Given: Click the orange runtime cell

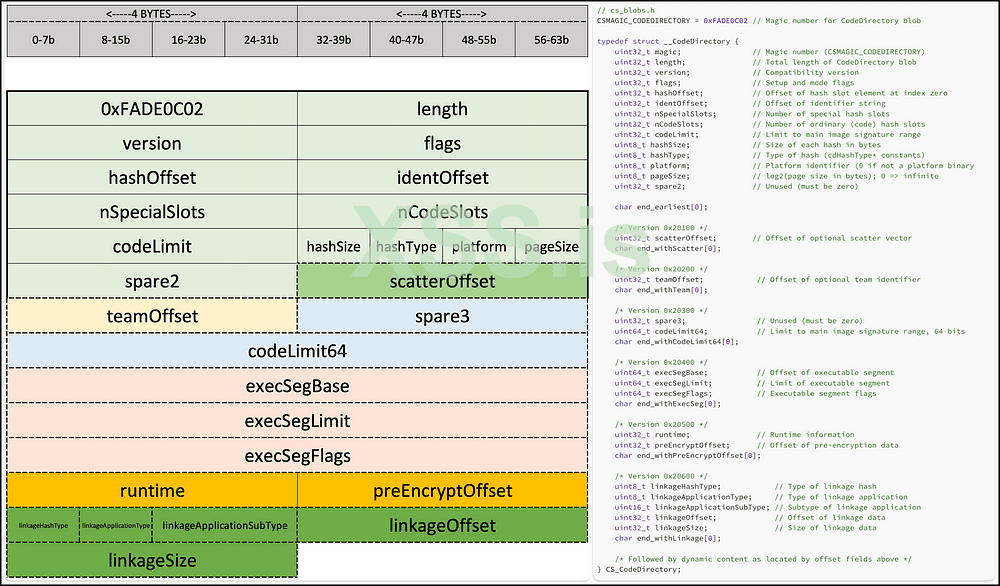Looking at the screenshot, I should coord(152,490).
